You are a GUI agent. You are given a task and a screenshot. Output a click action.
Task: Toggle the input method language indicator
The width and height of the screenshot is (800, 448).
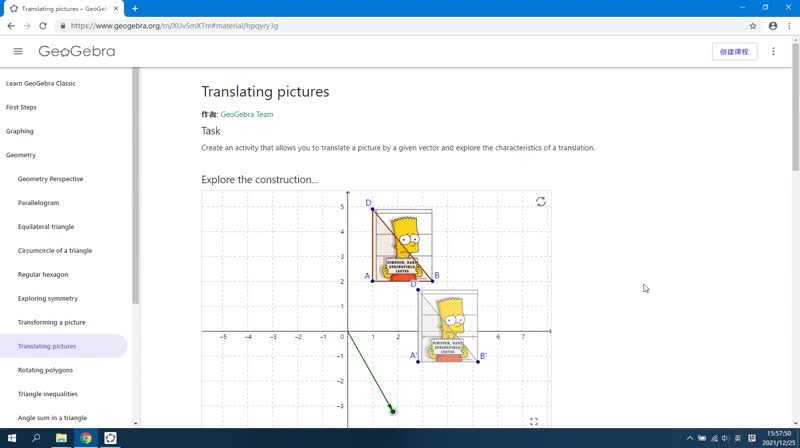coord(738,438)
